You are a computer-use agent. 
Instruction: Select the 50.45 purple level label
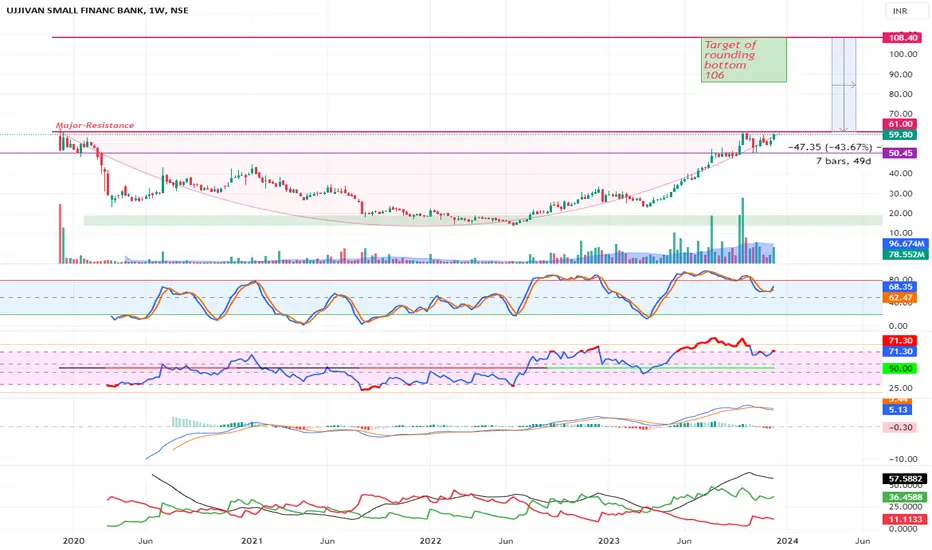tap(900, 153)
